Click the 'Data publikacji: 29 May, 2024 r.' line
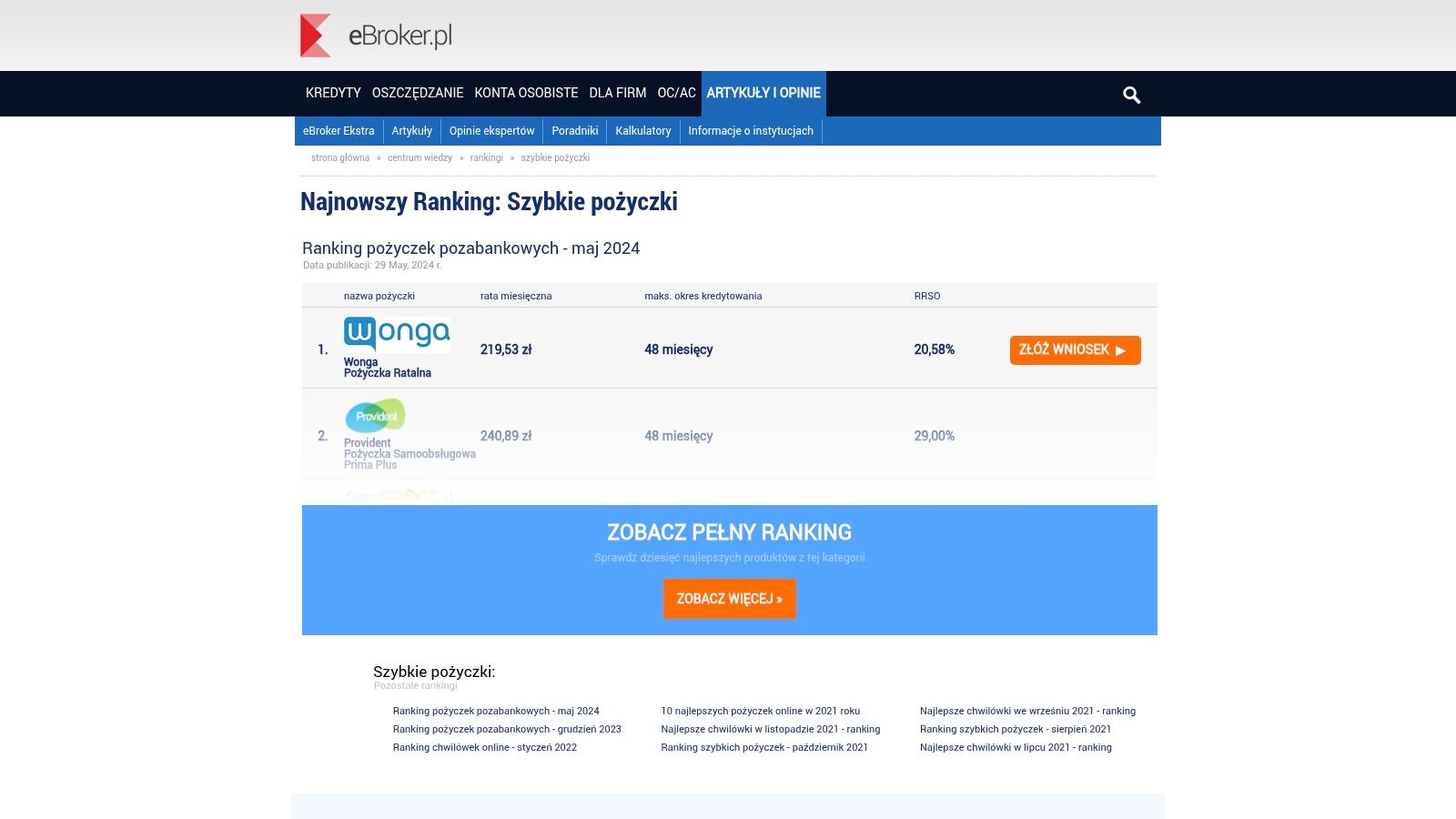This screenshot has height=819, width=1456. tap(372, 265)
